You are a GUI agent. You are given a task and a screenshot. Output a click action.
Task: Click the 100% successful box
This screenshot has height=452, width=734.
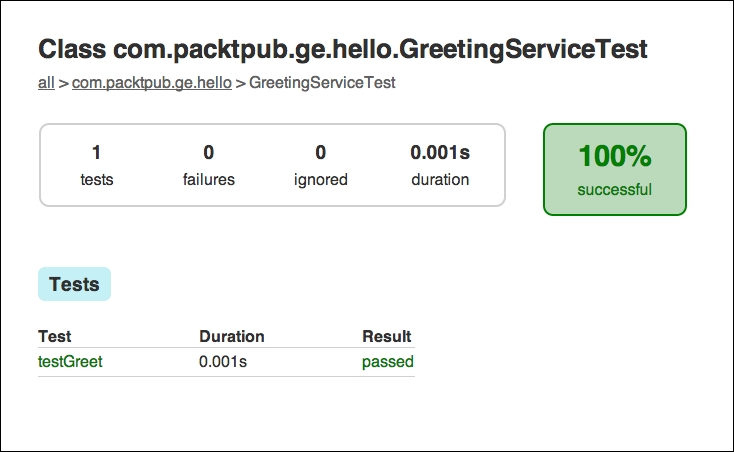pyautogui.click(x=615, y=169)
